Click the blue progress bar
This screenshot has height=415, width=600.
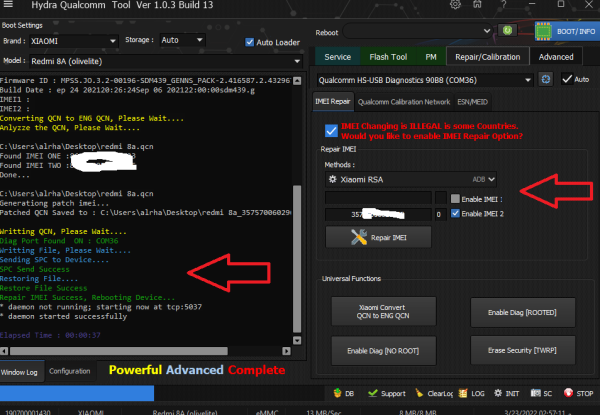[77, 393]
